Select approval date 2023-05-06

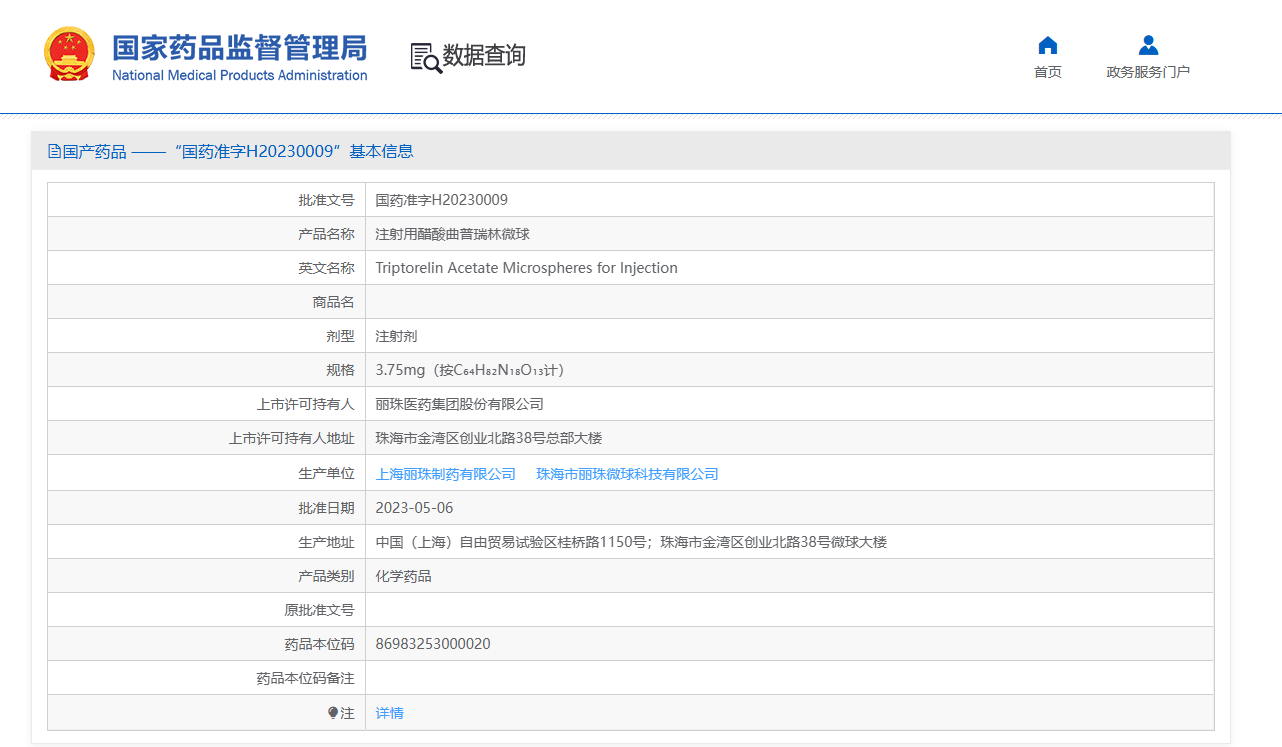tap(414, 508)
